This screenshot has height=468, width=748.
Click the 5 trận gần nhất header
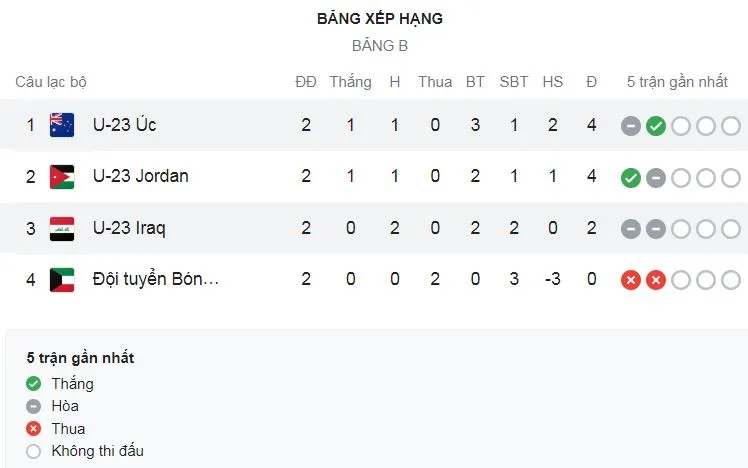click(x=677, y=82)
